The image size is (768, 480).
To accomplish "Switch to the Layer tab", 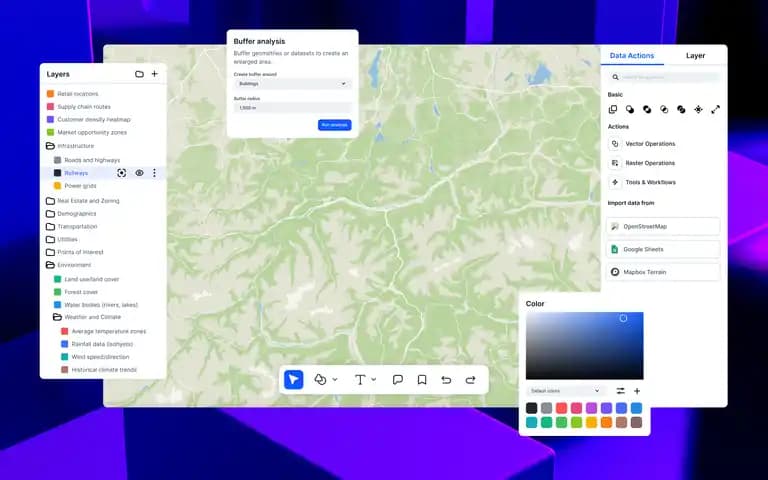I will pos(696,55).
